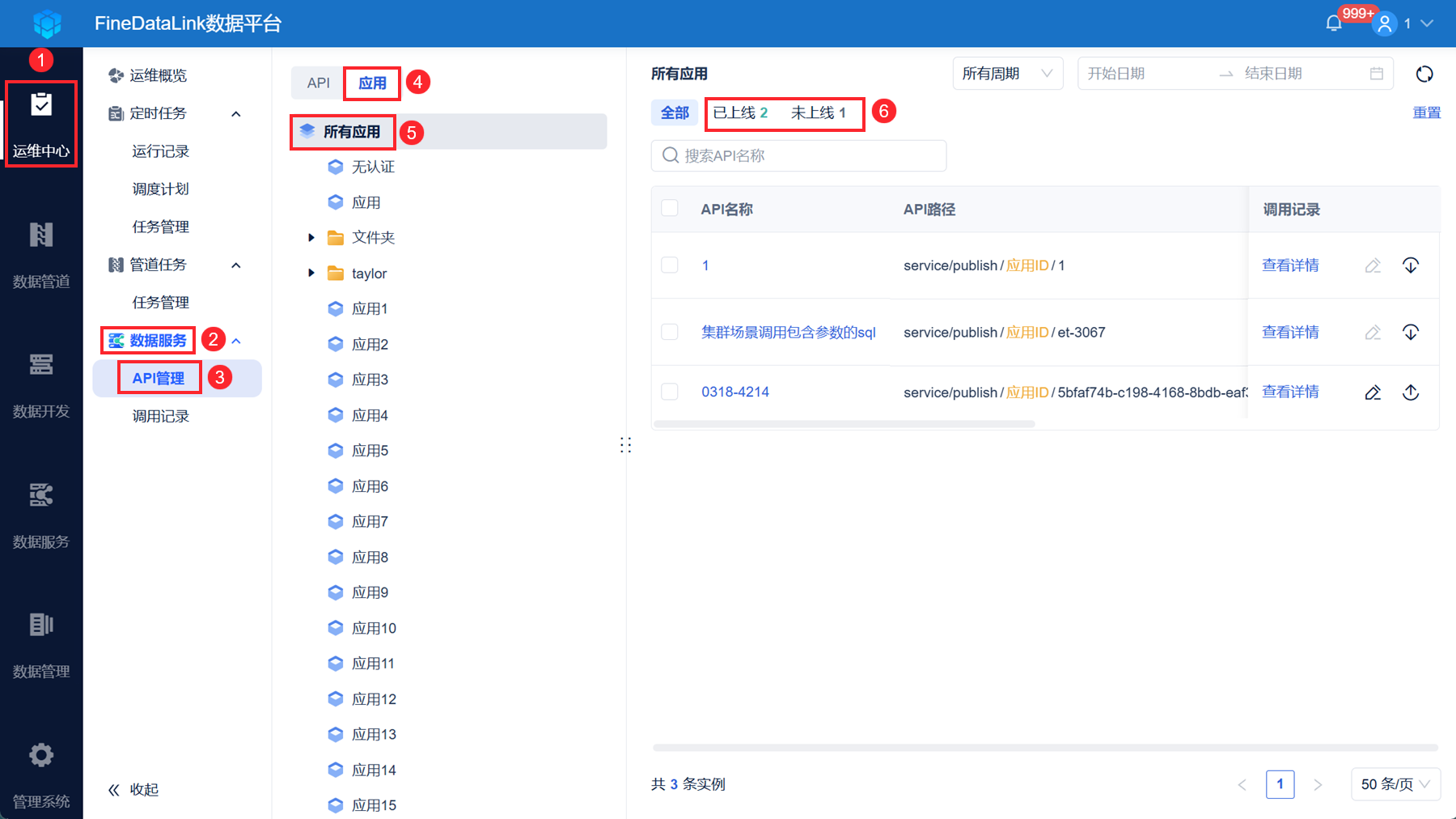Check the checkbox for 集群场景调用包含参数的sql
Viewport: 1456px width, 819px height.
click(670, 332)
